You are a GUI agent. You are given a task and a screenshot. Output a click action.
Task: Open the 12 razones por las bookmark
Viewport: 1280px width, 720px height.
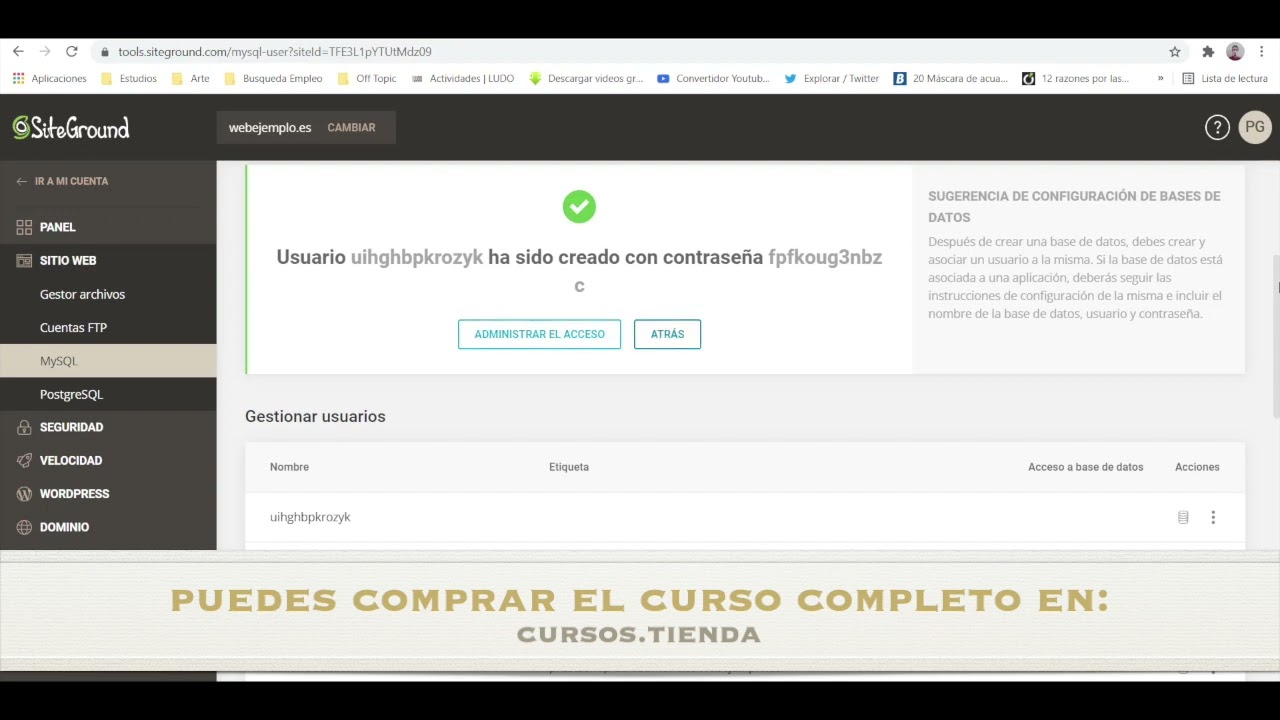(1076, 78)
